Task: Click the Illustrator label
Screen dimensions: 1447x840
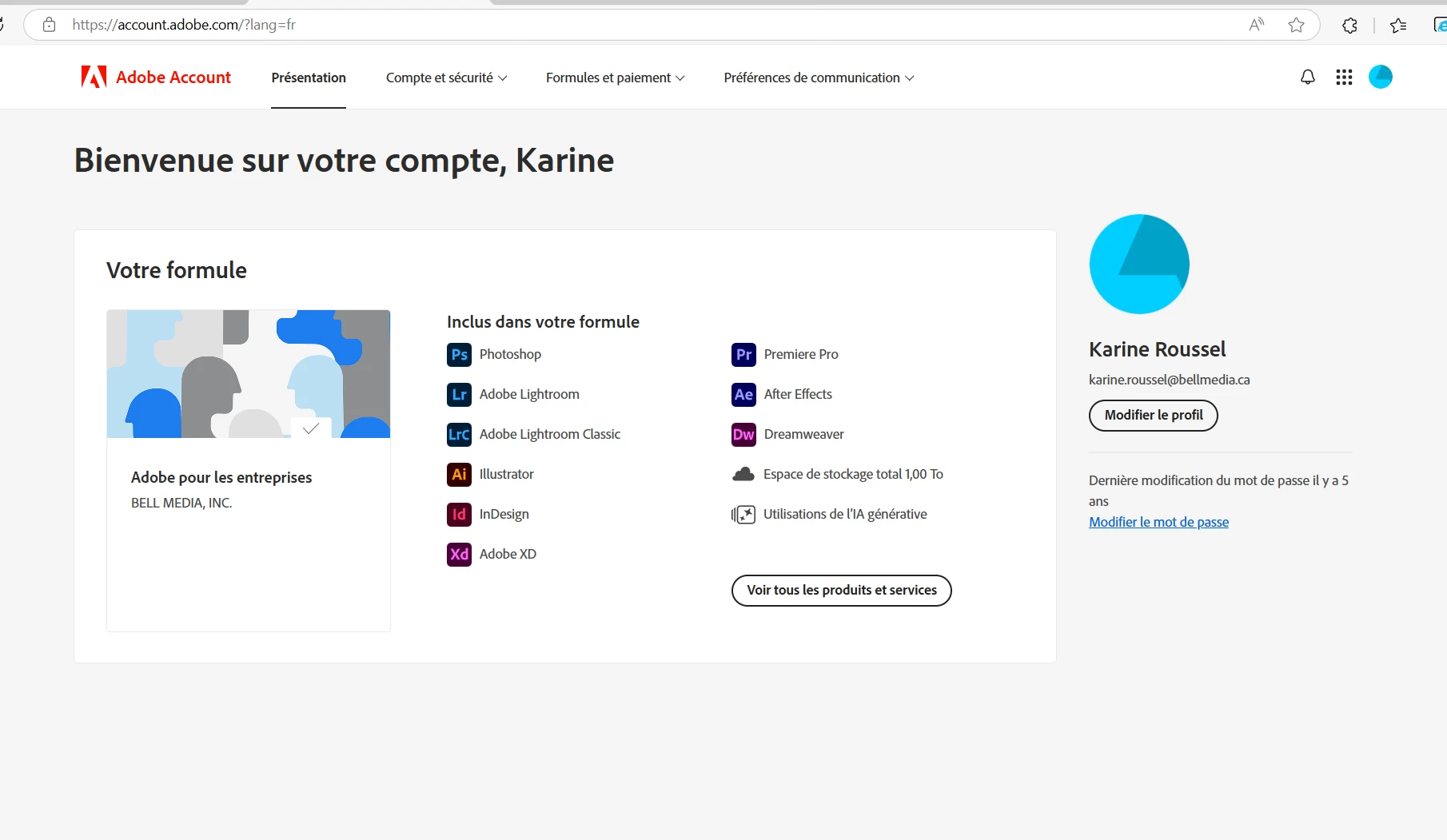Action: tap(506, 474)
